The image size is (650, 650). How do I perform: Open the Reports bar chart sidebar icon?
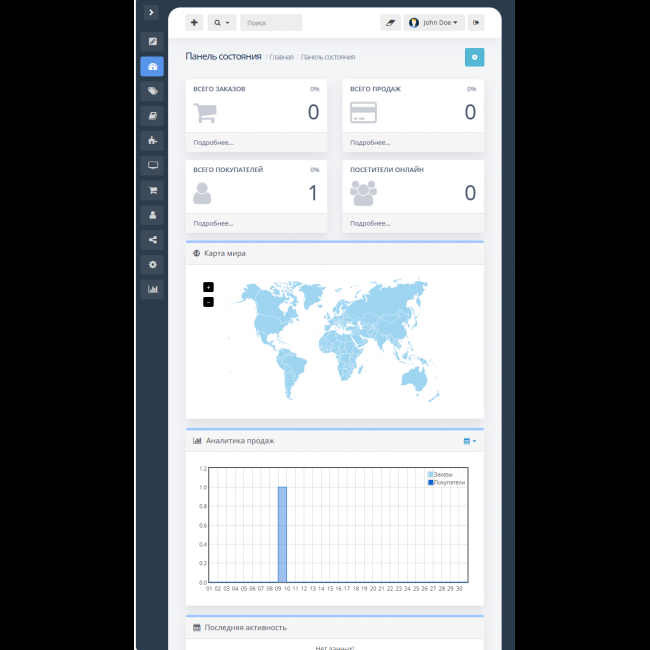[x=152, y=289]
